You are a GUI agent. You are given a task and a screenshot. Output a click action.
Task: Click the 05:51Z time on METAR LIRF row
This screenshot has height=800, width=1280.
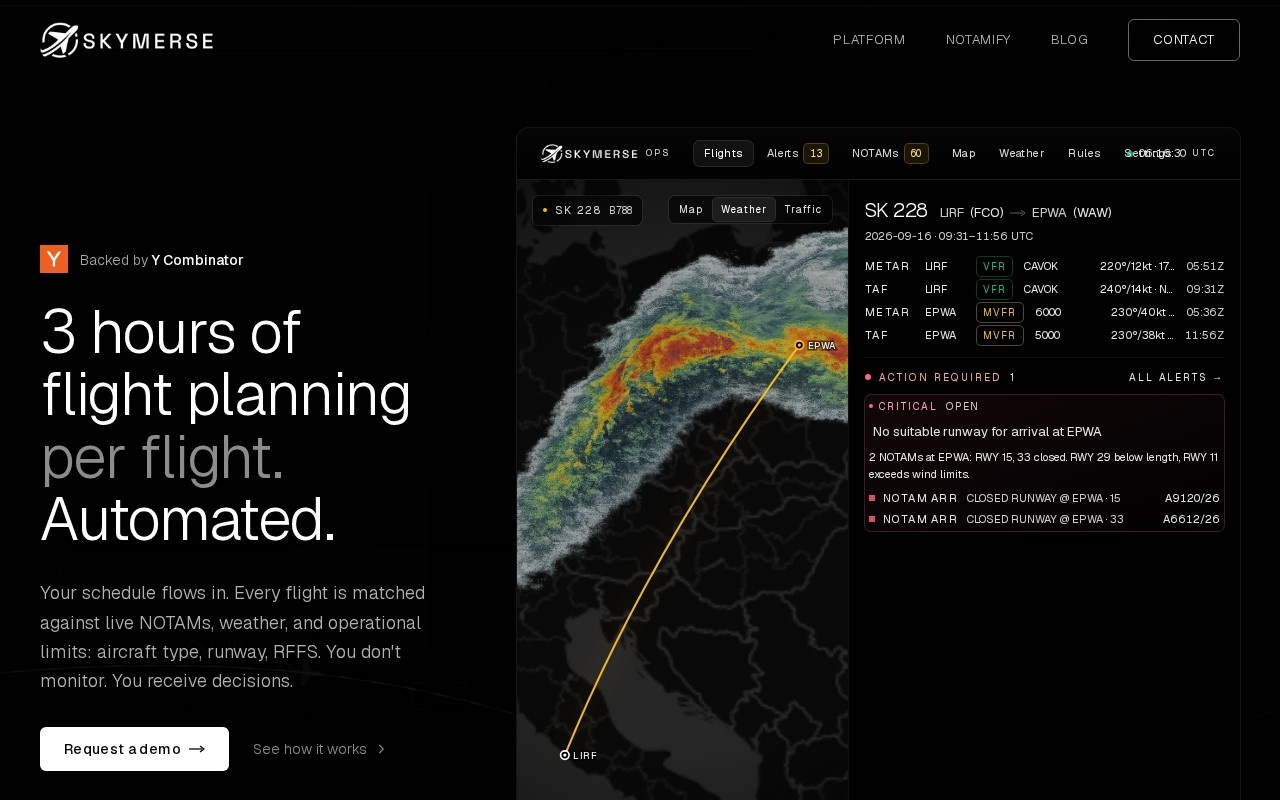(1205, 266)
